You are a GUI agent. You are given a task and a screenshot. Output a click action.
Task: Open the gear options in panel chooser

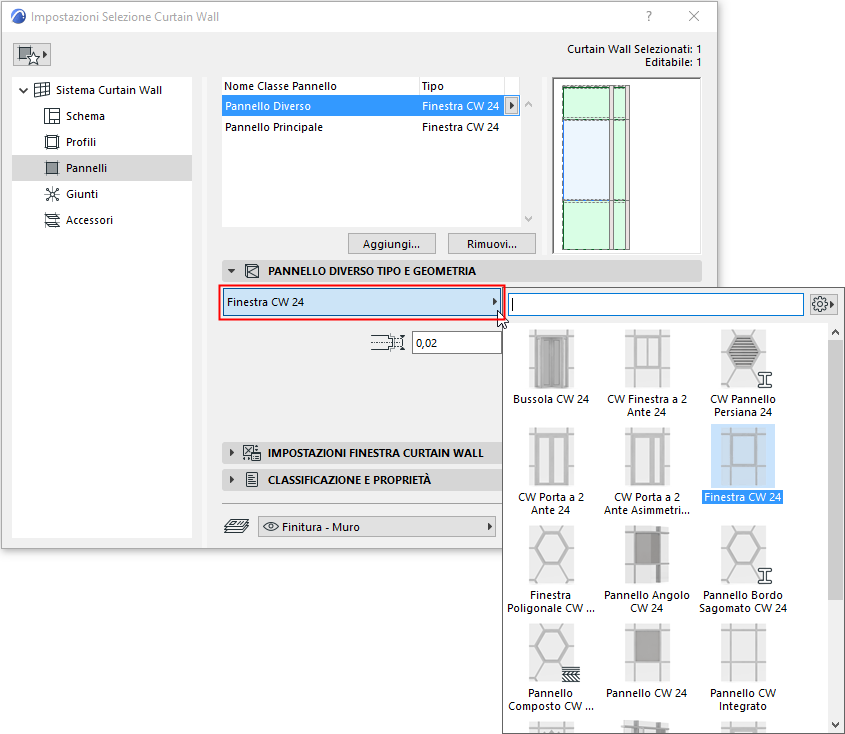point(823,304)
